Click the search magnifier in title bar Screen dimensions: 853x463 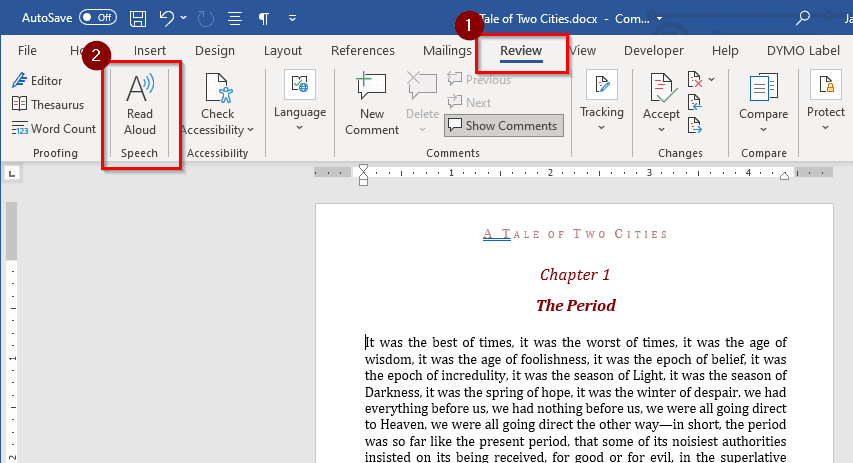click(x=802, y=18)
